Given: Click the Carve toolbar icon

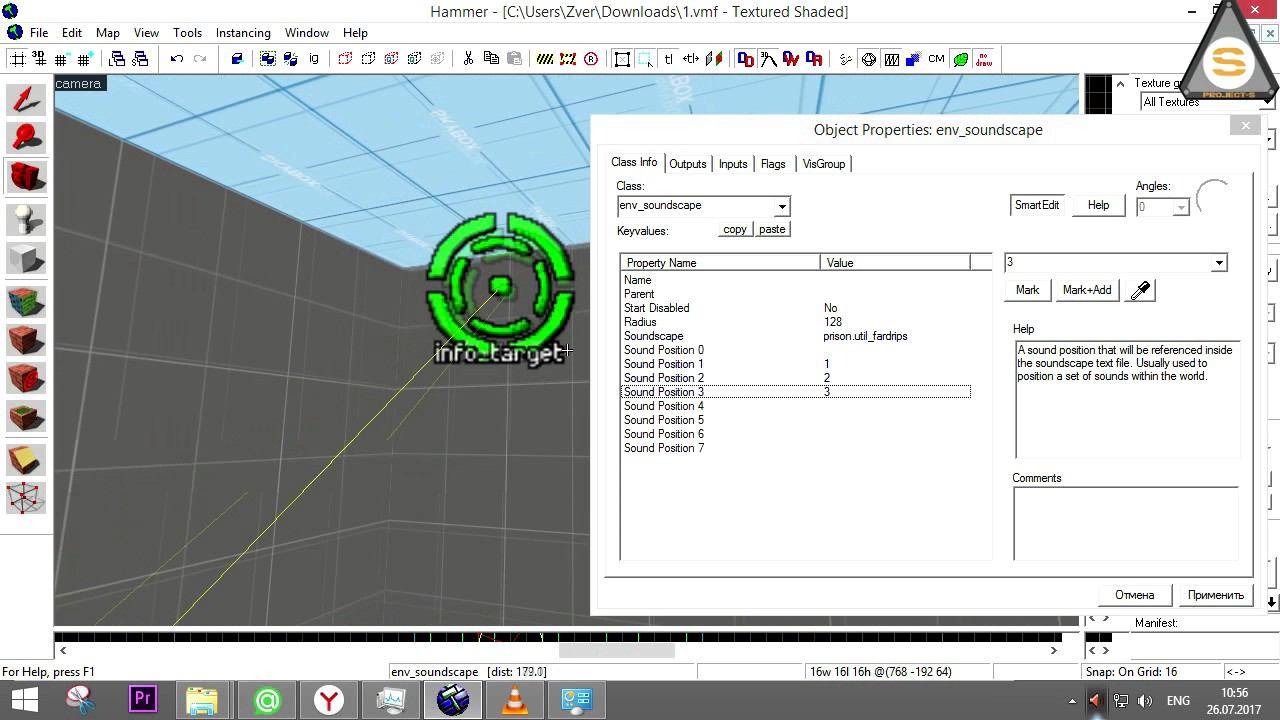Looking at the screenshot, I should (x=237, y=59).
